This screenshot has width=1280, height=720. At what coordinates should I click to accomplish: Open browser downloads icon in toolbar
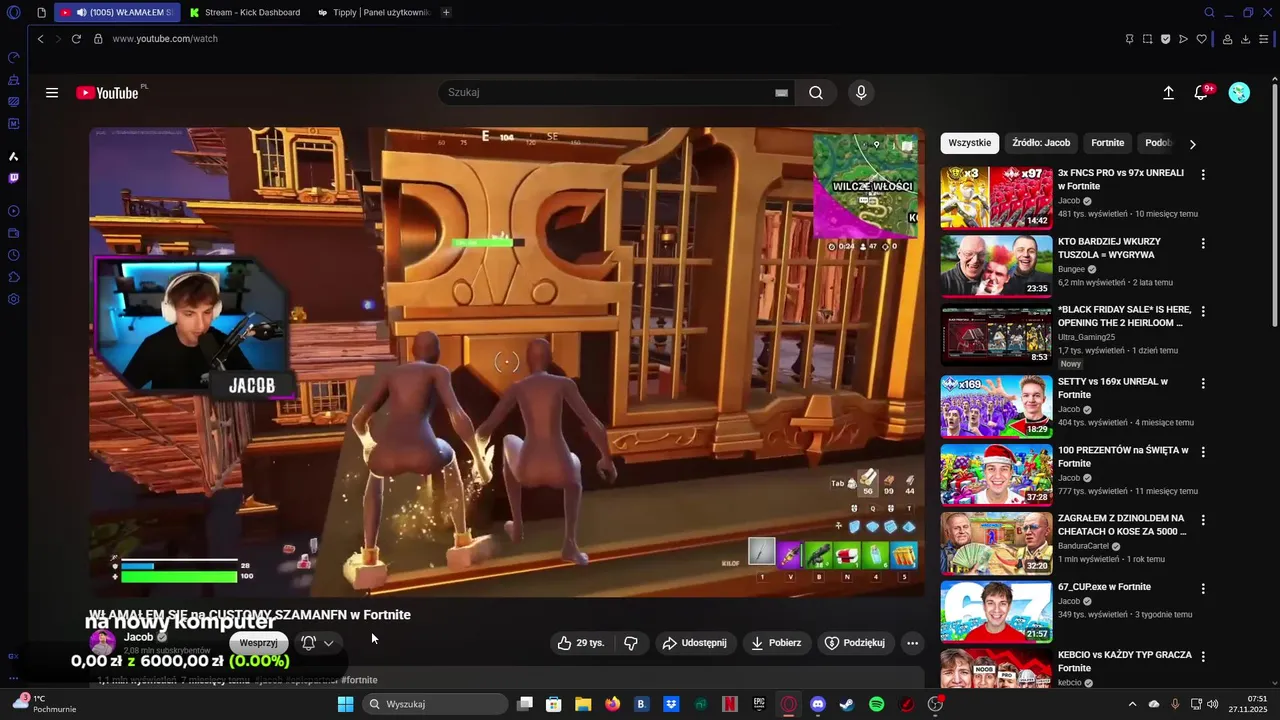(x=1245, y=39)
